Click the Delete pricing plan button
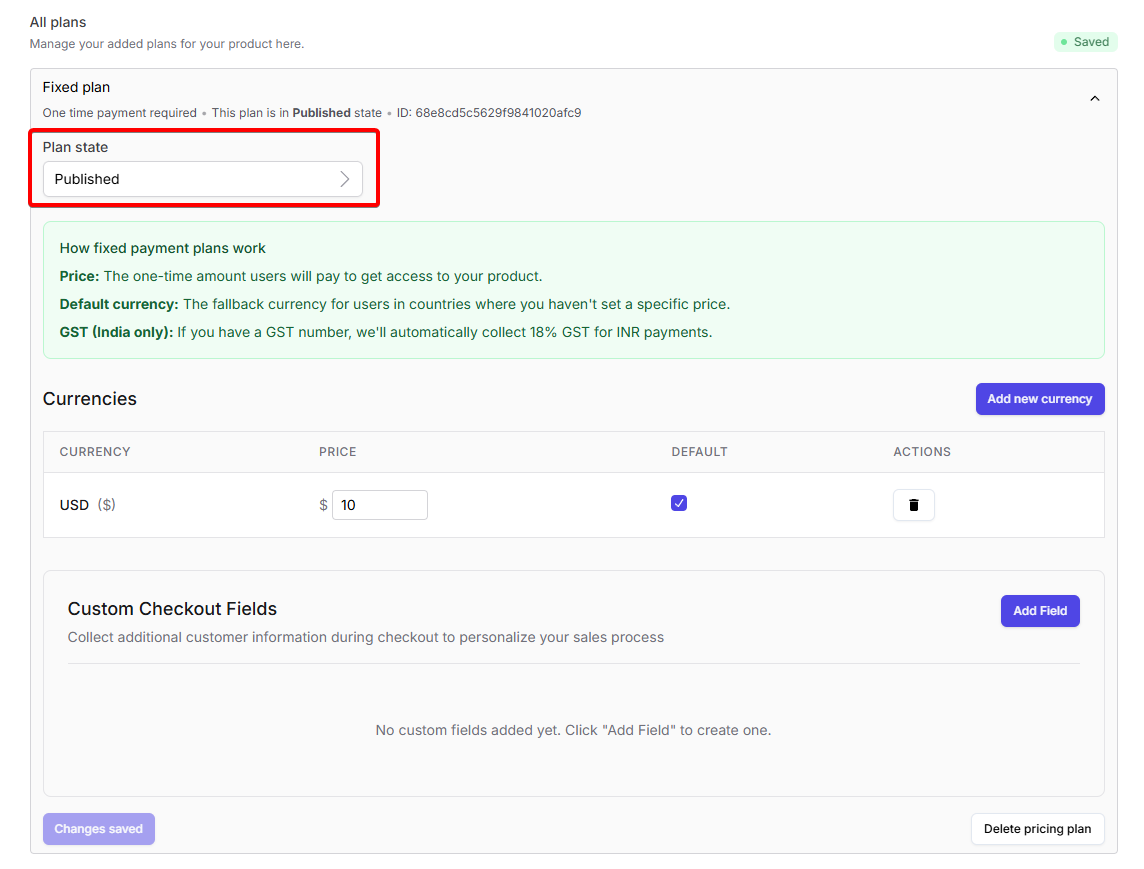The image size is (1144, 869). 1037,829
